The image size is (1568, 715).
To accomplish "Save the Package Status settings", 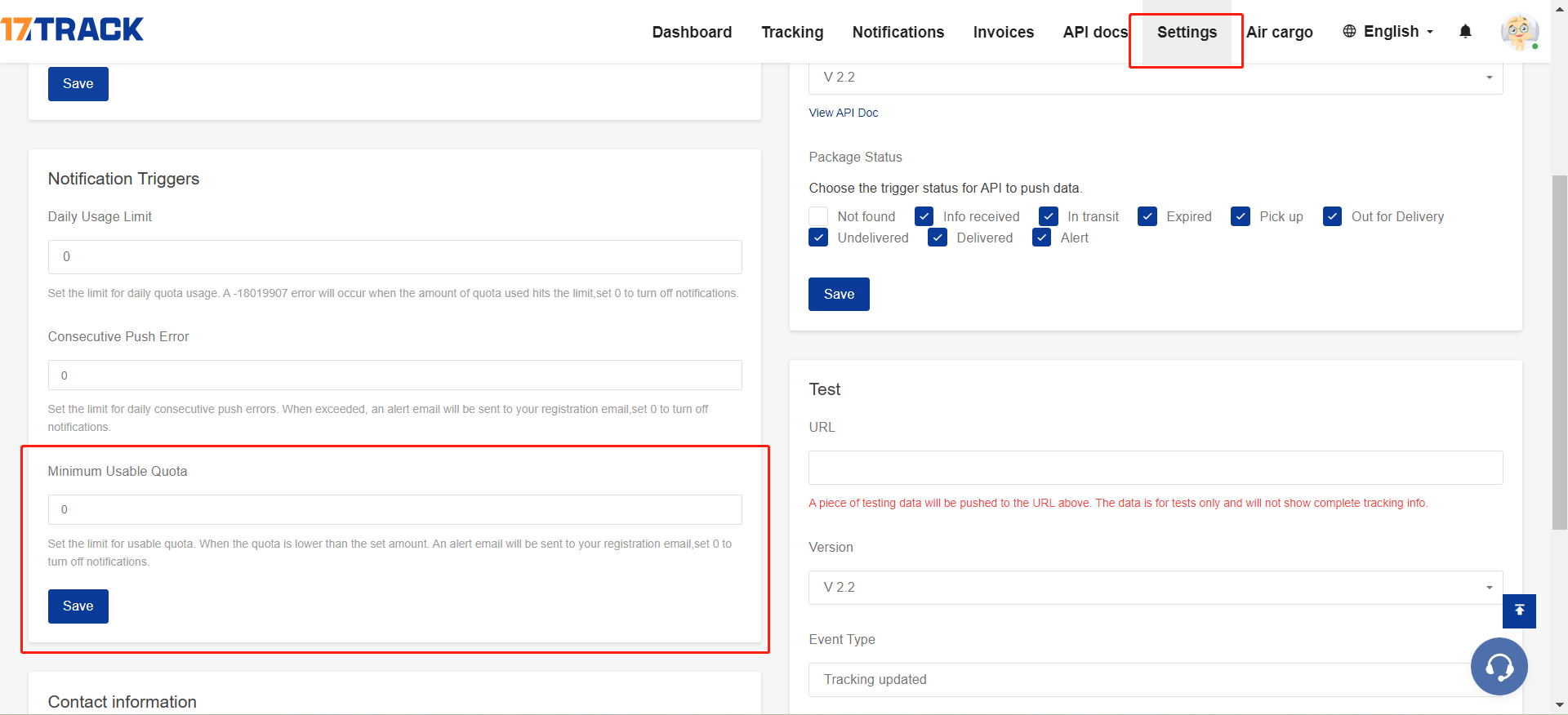I will [839, 294].
